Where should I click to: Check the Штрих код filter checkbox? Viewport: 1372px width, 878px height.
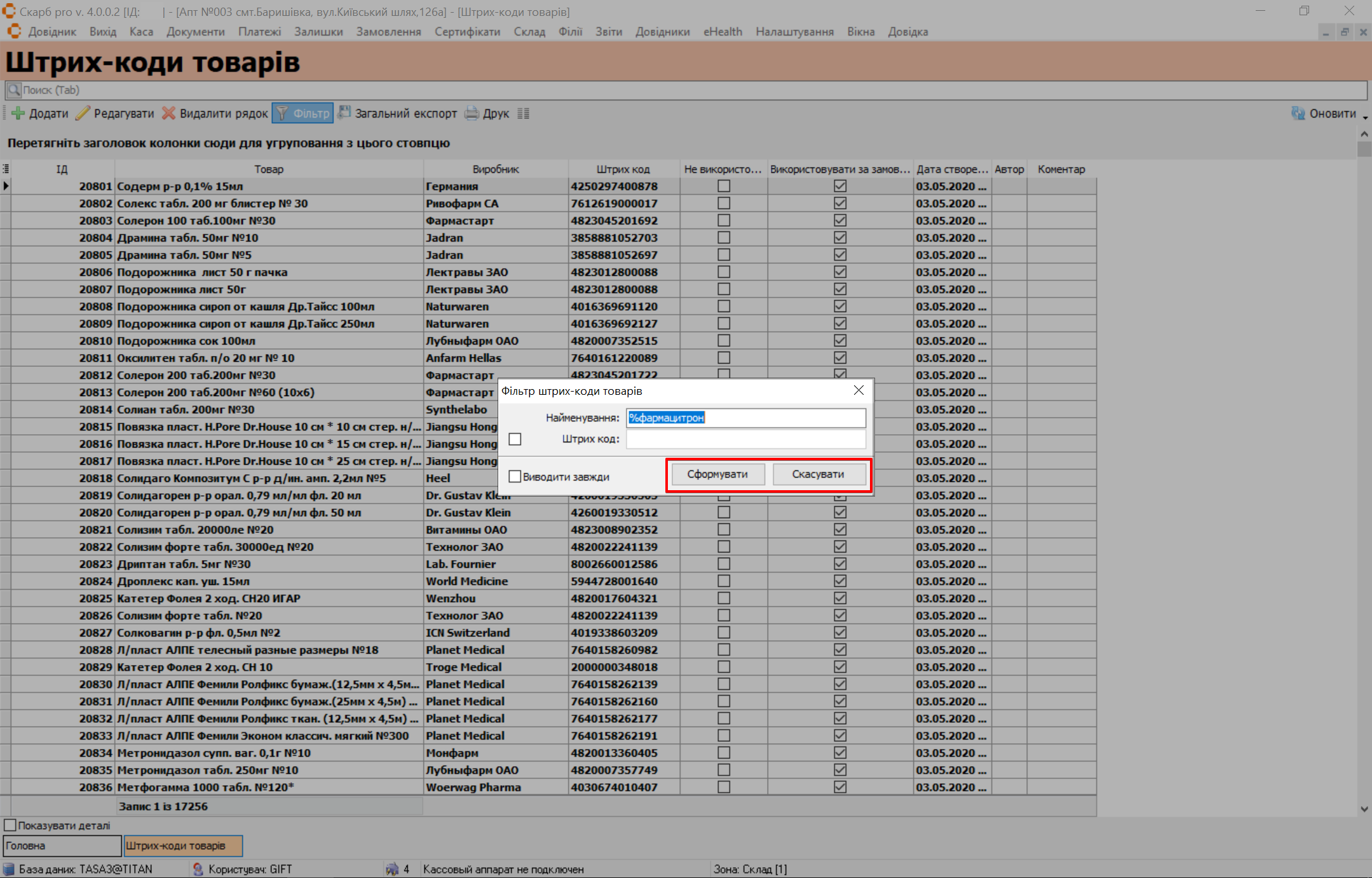pos(515,439)
